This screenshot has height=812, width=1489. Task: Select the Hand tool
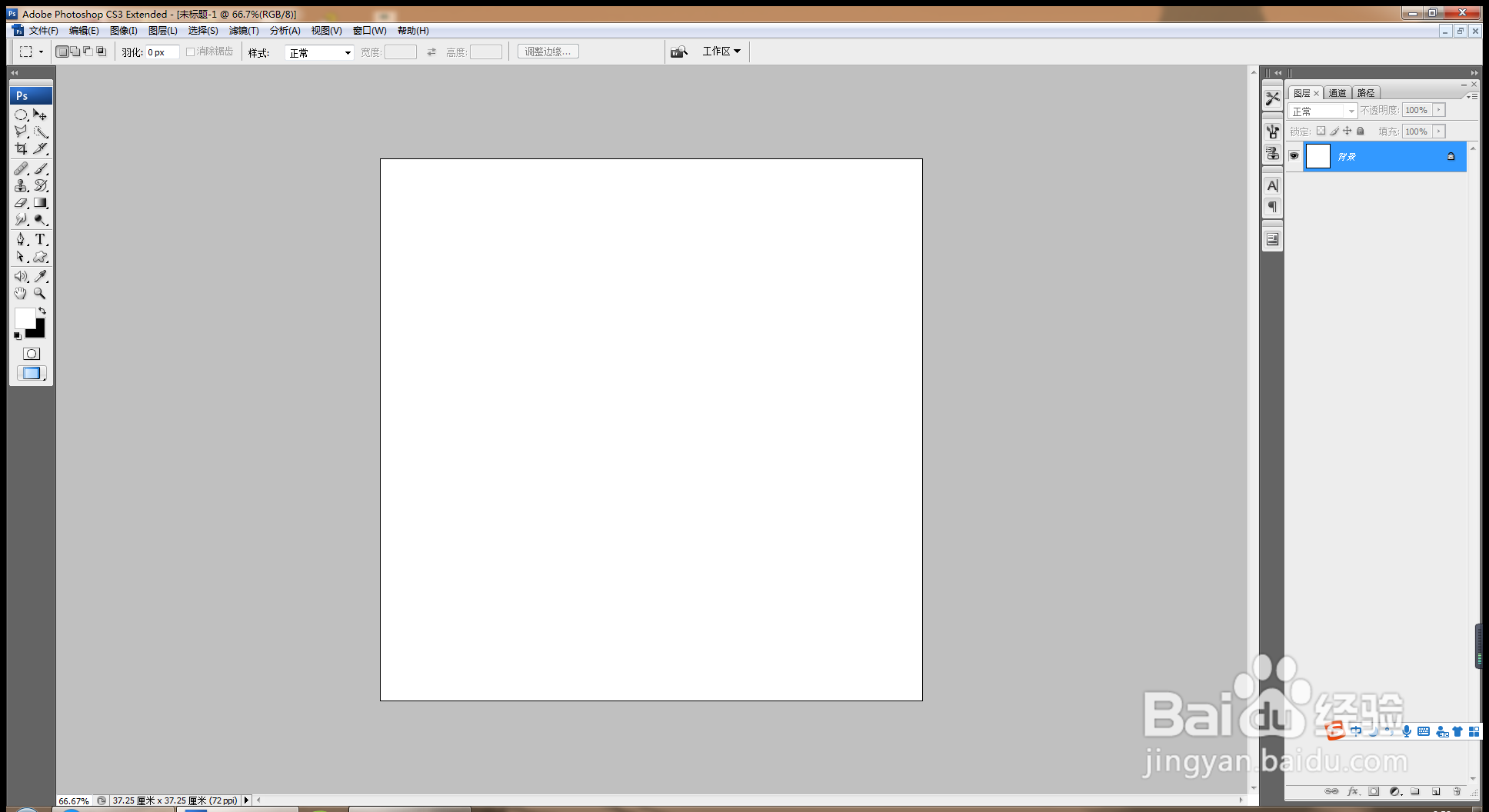[22, 294]
